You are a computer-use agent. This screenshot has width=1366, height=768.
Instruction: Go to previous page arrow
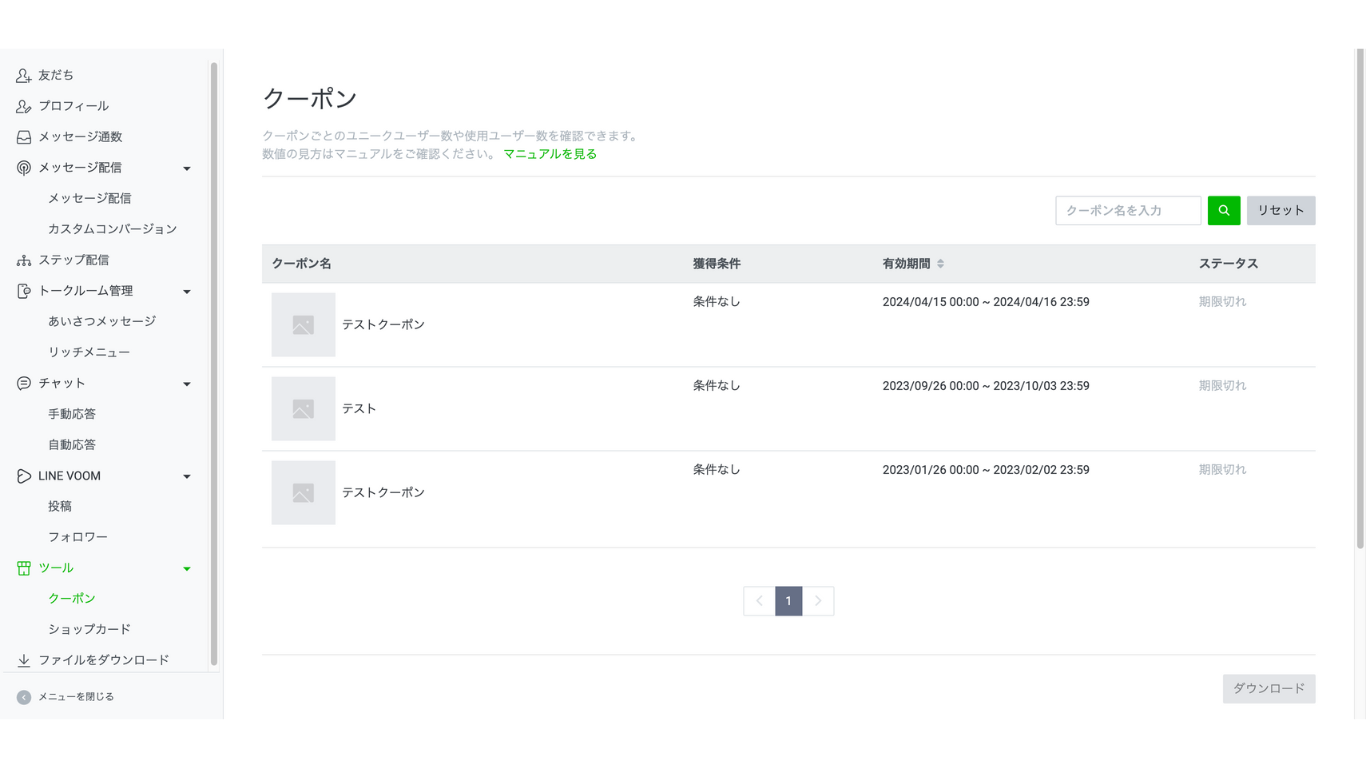point(759,601)
